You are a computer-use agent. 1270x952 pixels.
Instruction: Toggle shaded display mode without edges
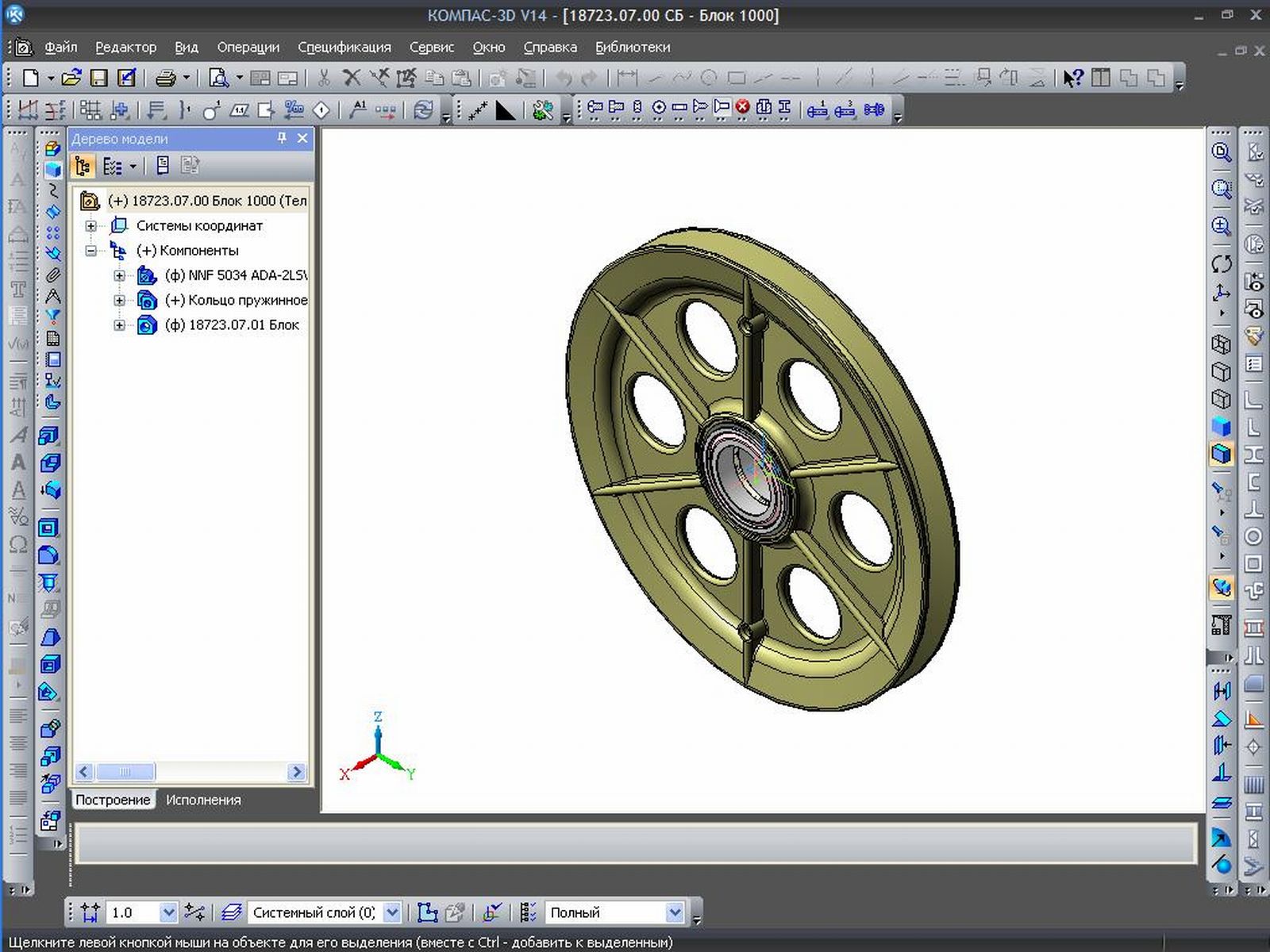(1222, 427)
